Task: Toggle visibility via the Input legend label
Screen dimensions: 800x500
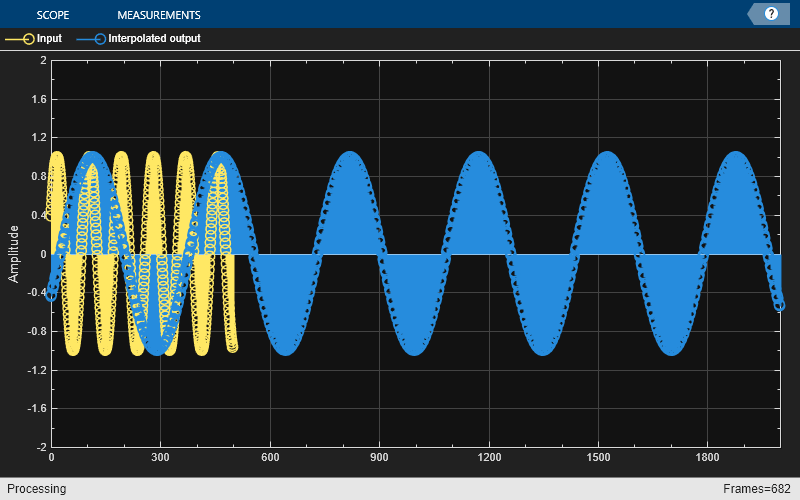Action: point(49,39)
